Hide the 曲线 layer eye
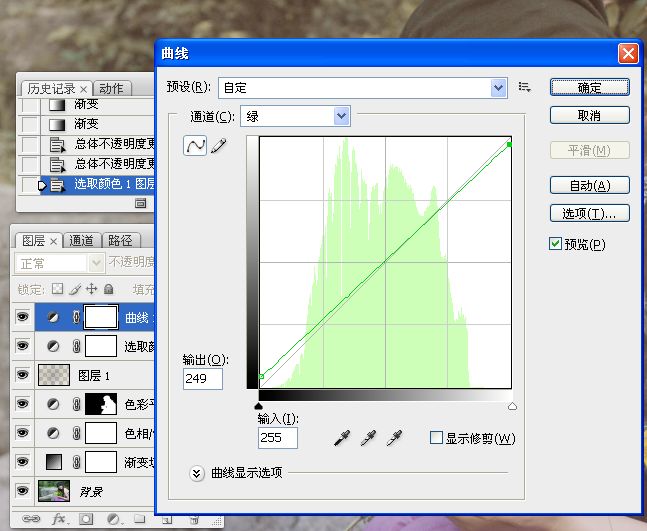This screenshot has width=647, height=531. (22, 317)
